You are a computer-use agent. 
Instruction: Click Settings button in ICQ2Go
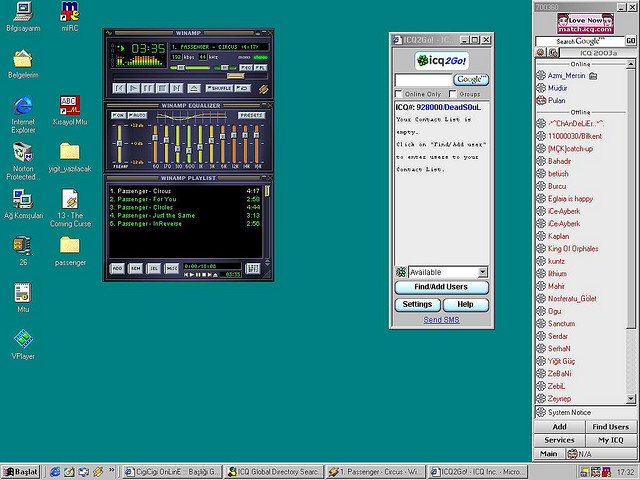(417, 304)
